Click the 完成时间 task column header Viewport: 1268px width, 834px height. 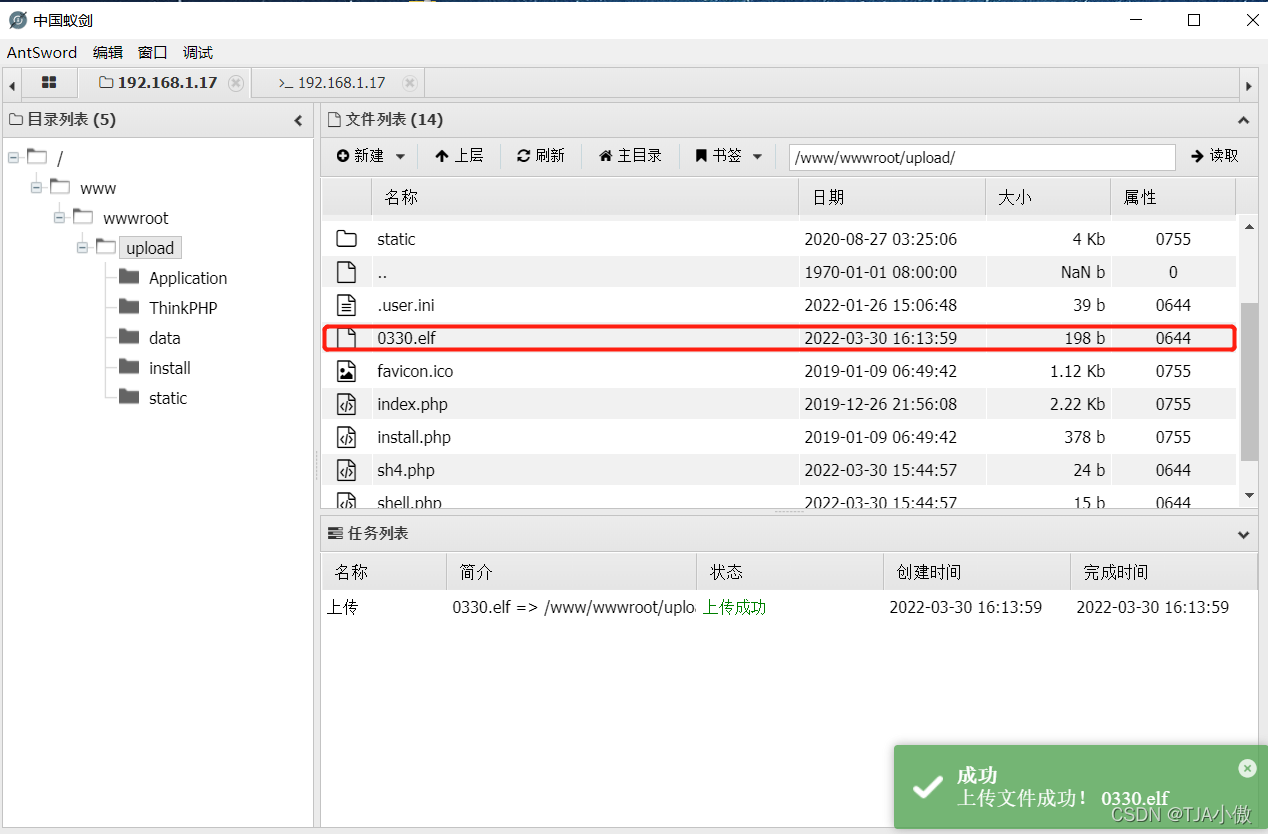(1163, 572)
